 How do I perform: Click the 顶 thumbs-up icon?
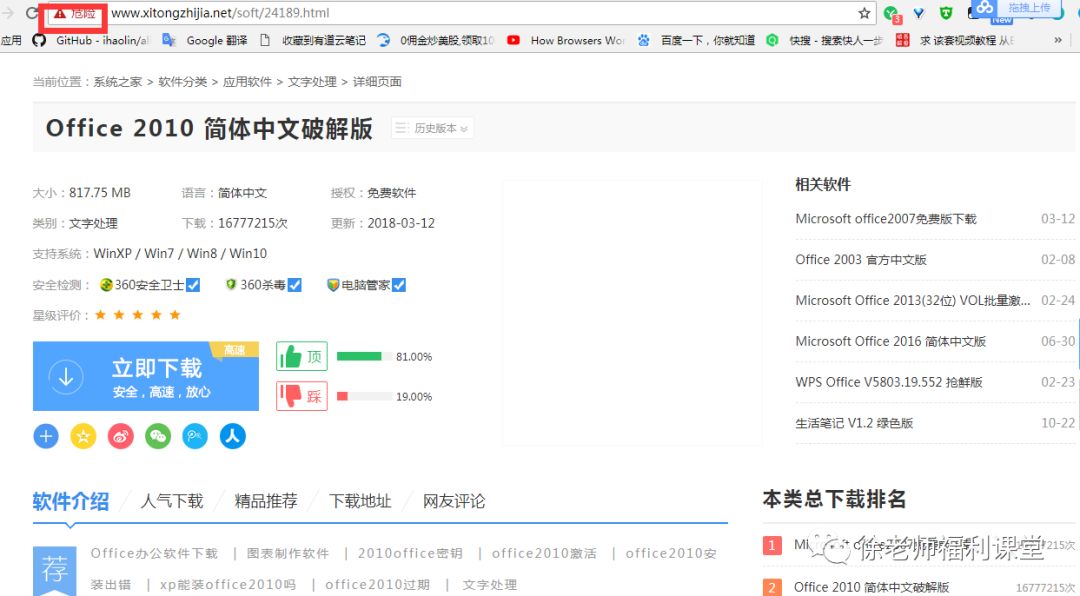point(301,356)
